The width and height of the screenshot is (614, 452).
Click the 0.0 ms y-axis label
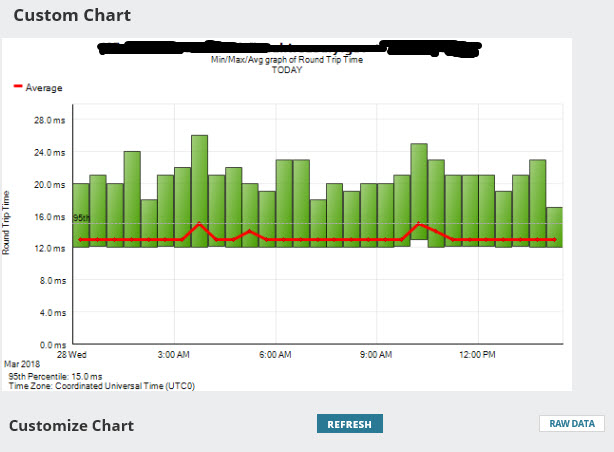pyautogui.click(x=52, y=345)
